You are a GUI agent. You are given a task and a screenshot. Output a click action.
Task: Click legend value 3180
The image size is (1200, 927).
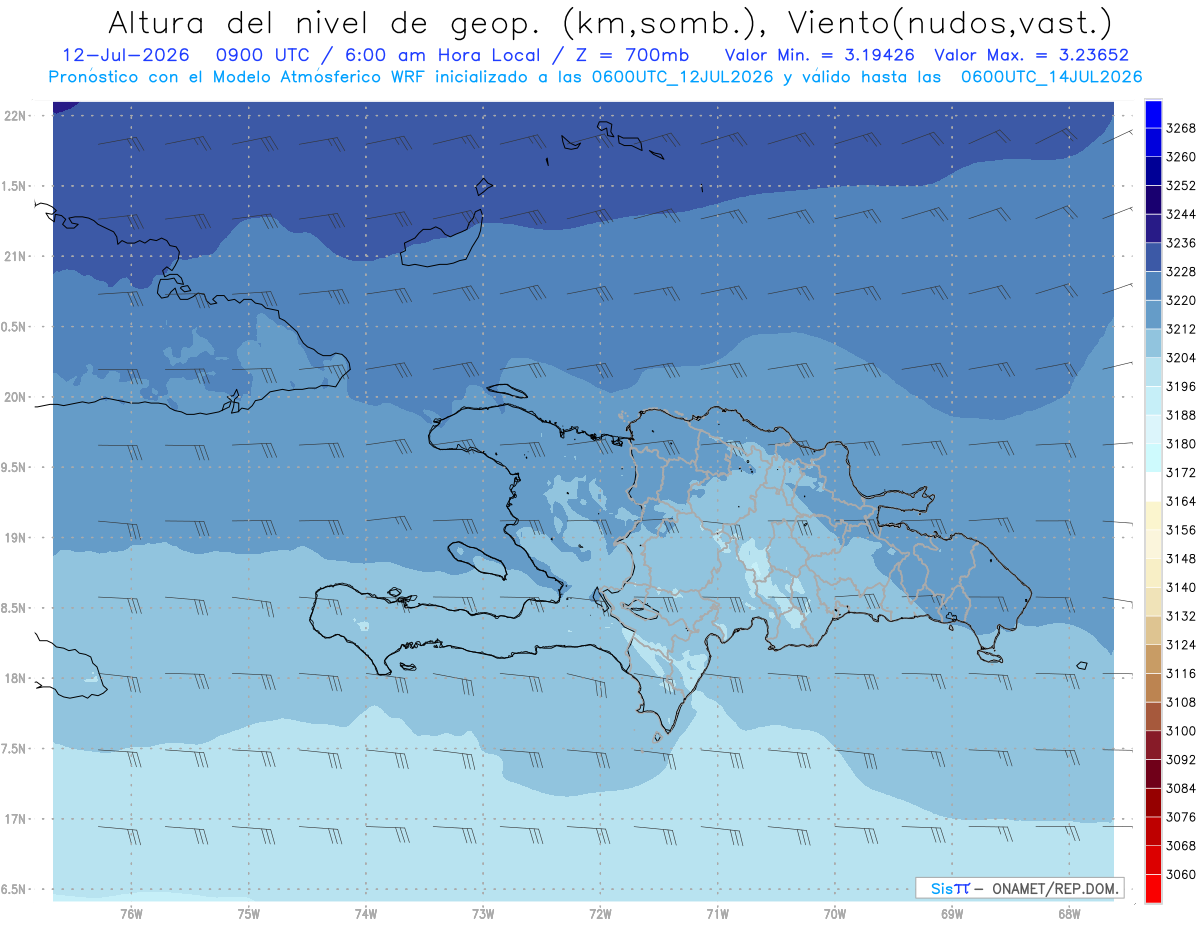click(1181, 444)
